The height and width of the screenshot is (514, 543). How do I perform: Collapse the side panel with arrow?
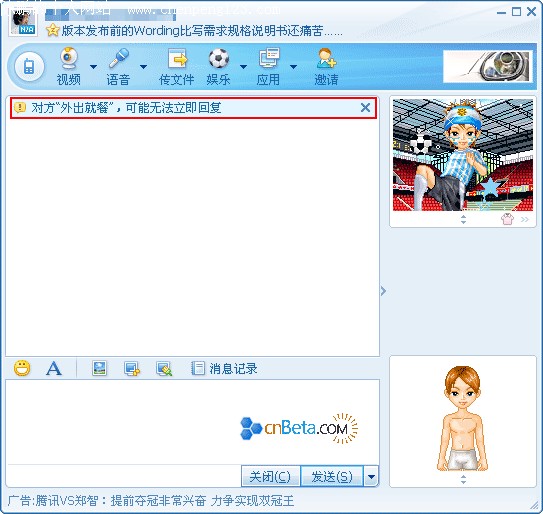(x=383, y=291)
